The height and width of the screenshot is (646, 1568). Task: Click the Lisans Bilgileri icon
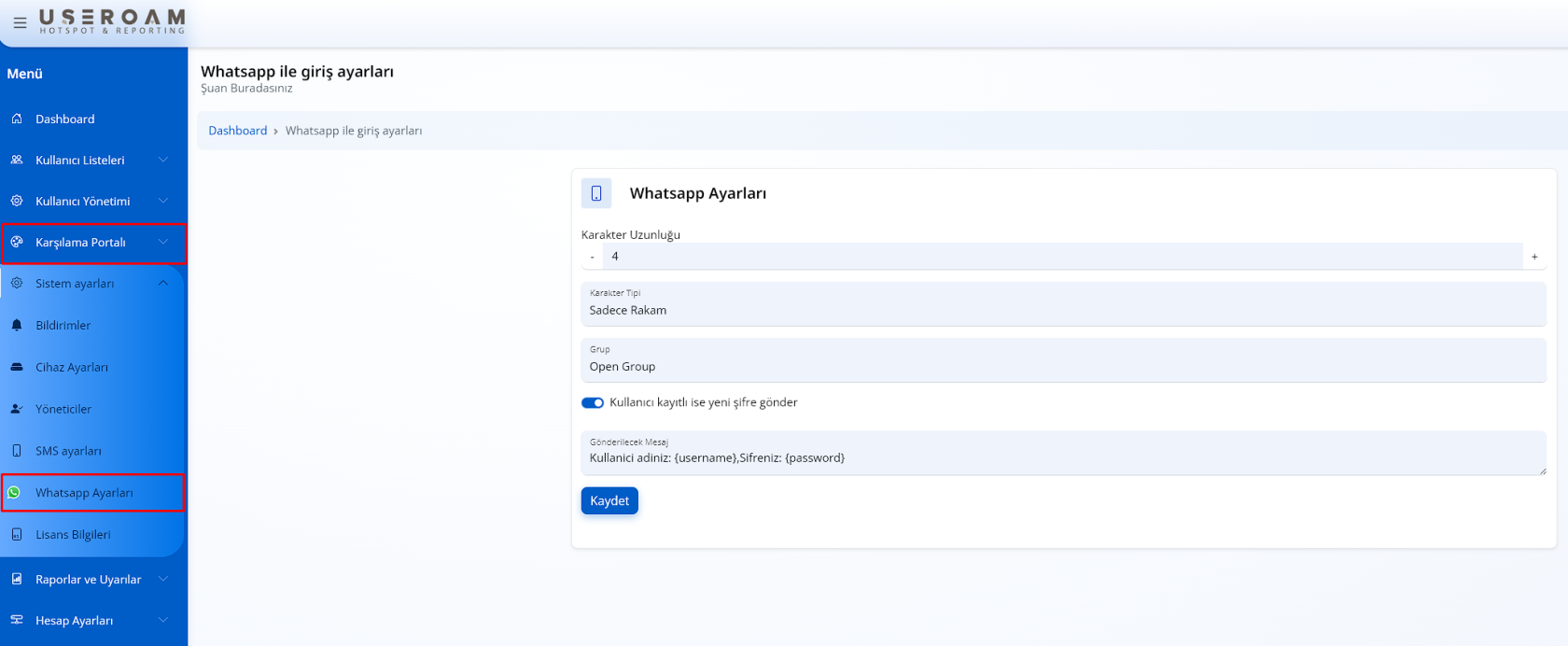click(x=17, y=535)
